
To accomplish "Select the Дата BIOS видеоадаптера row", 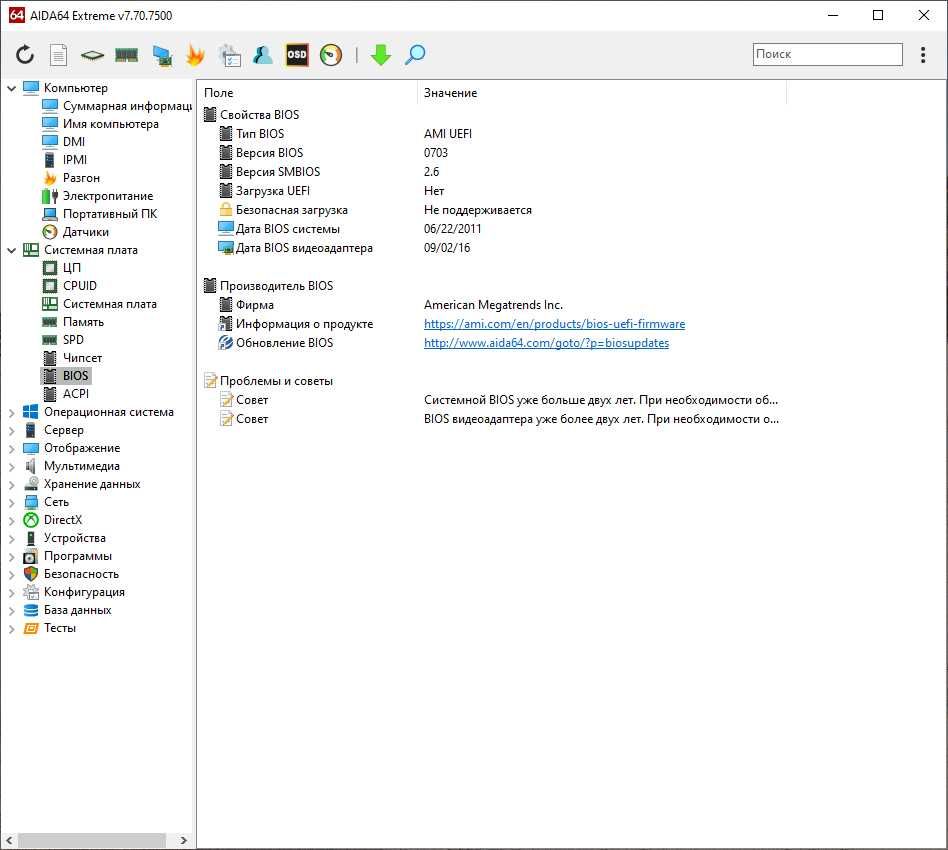I will pos(492,248).
